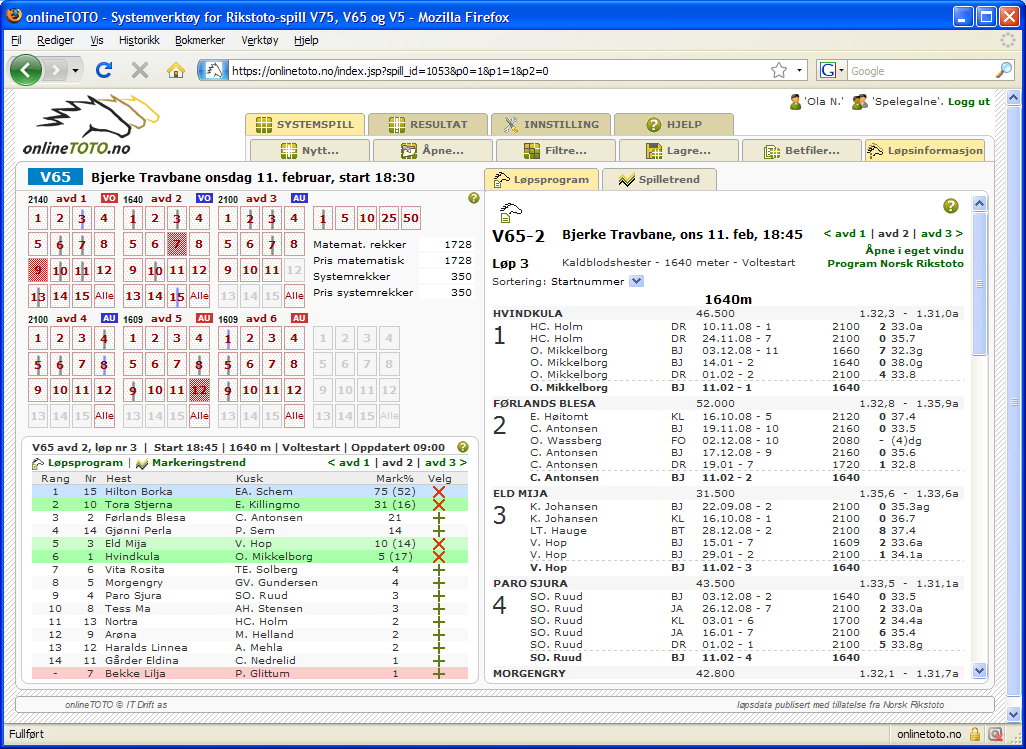Click the address bar URL field

tap(497, 71)
